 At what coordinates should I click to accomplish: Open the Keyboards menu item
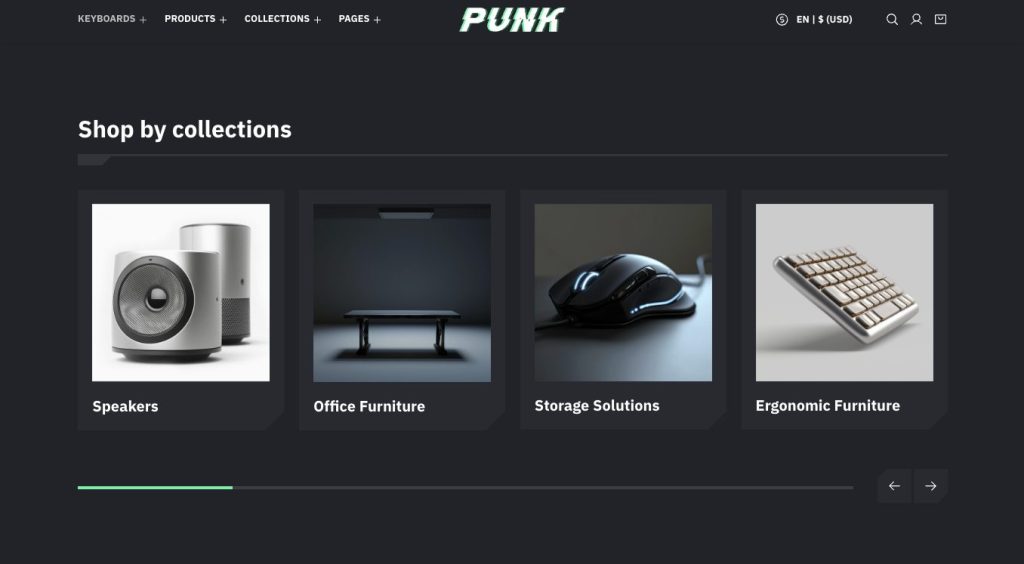point(106,19)
